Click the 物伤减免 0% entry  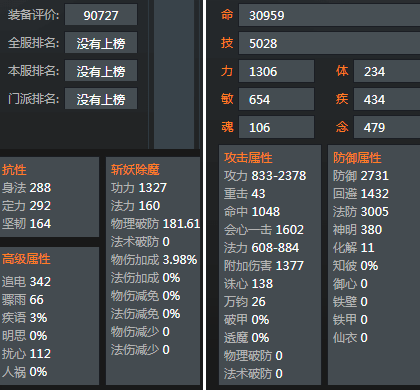(x=145, y=296)
